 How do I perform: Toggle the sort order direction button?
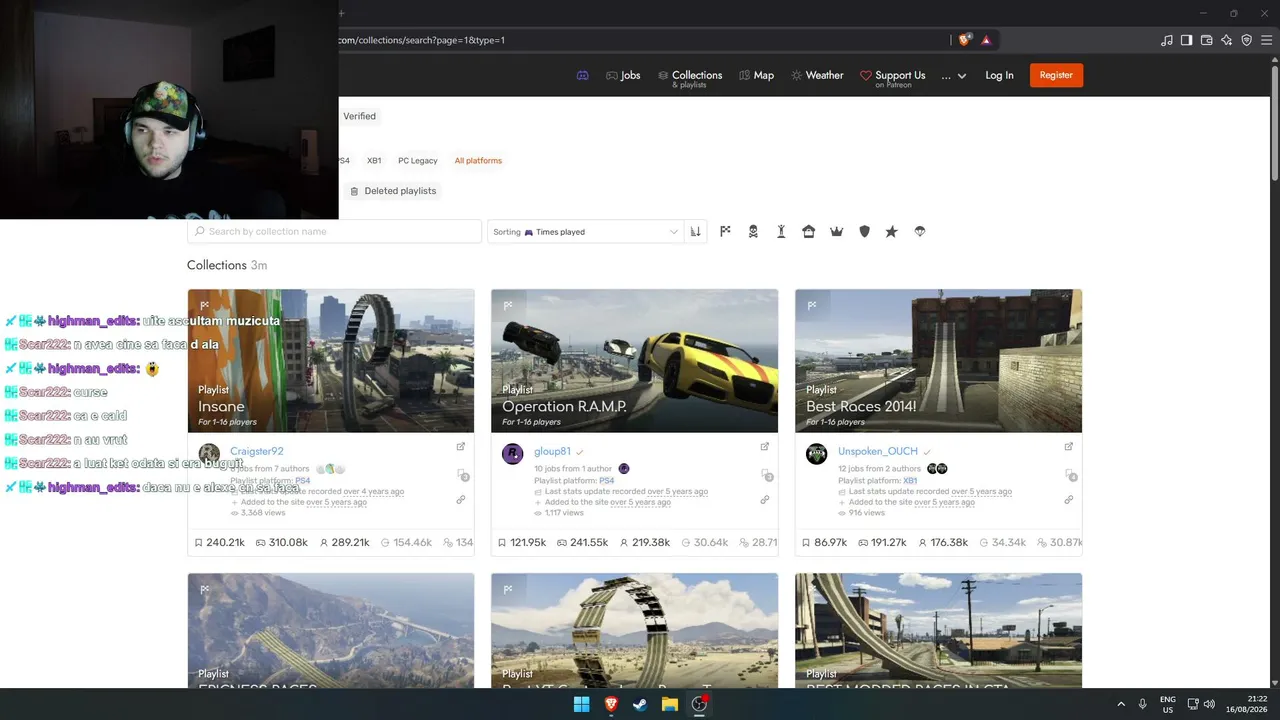coord(695,232)
